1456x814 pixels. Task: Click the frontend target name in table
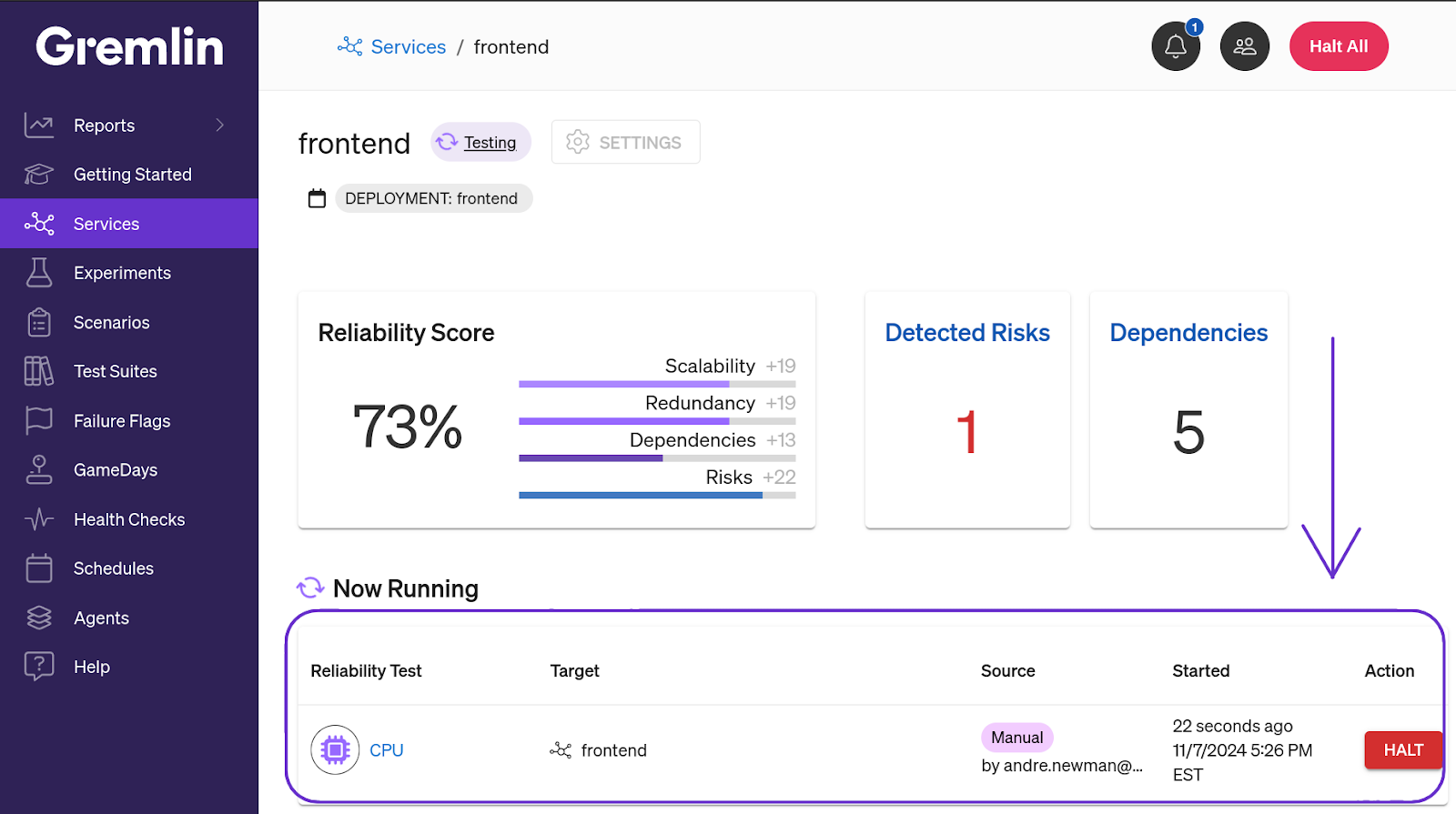[614, 750]
